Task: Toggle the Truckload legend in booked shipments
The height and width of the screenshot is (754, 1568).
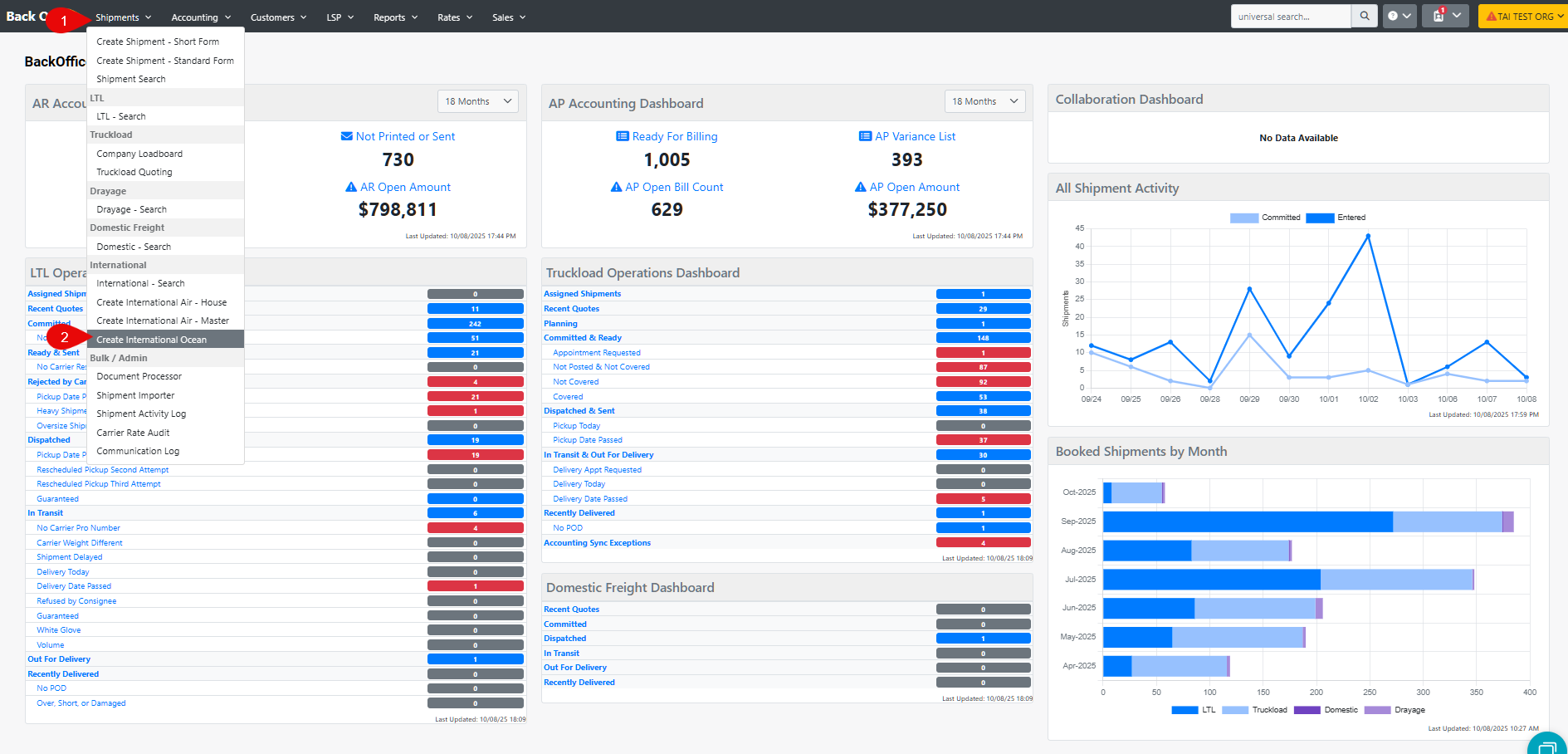Action: (1235, 710)
